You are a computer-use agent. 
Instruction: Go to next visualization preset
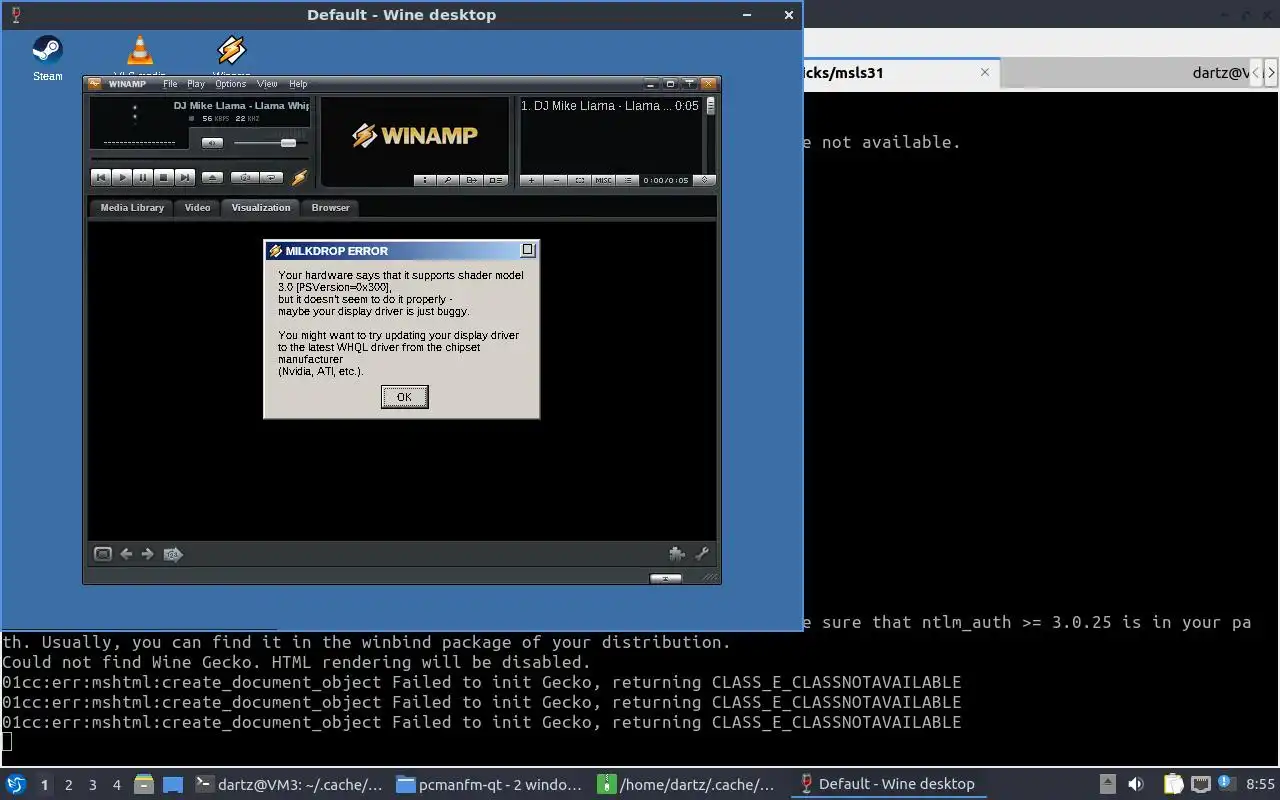[x=148, y=554]
